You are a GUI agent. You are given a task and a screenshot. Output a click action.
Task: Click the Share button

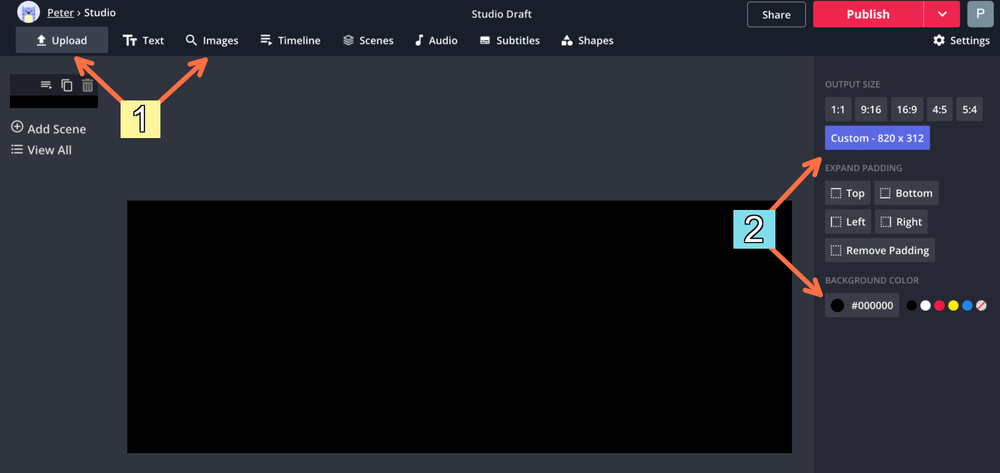(776, 14)
